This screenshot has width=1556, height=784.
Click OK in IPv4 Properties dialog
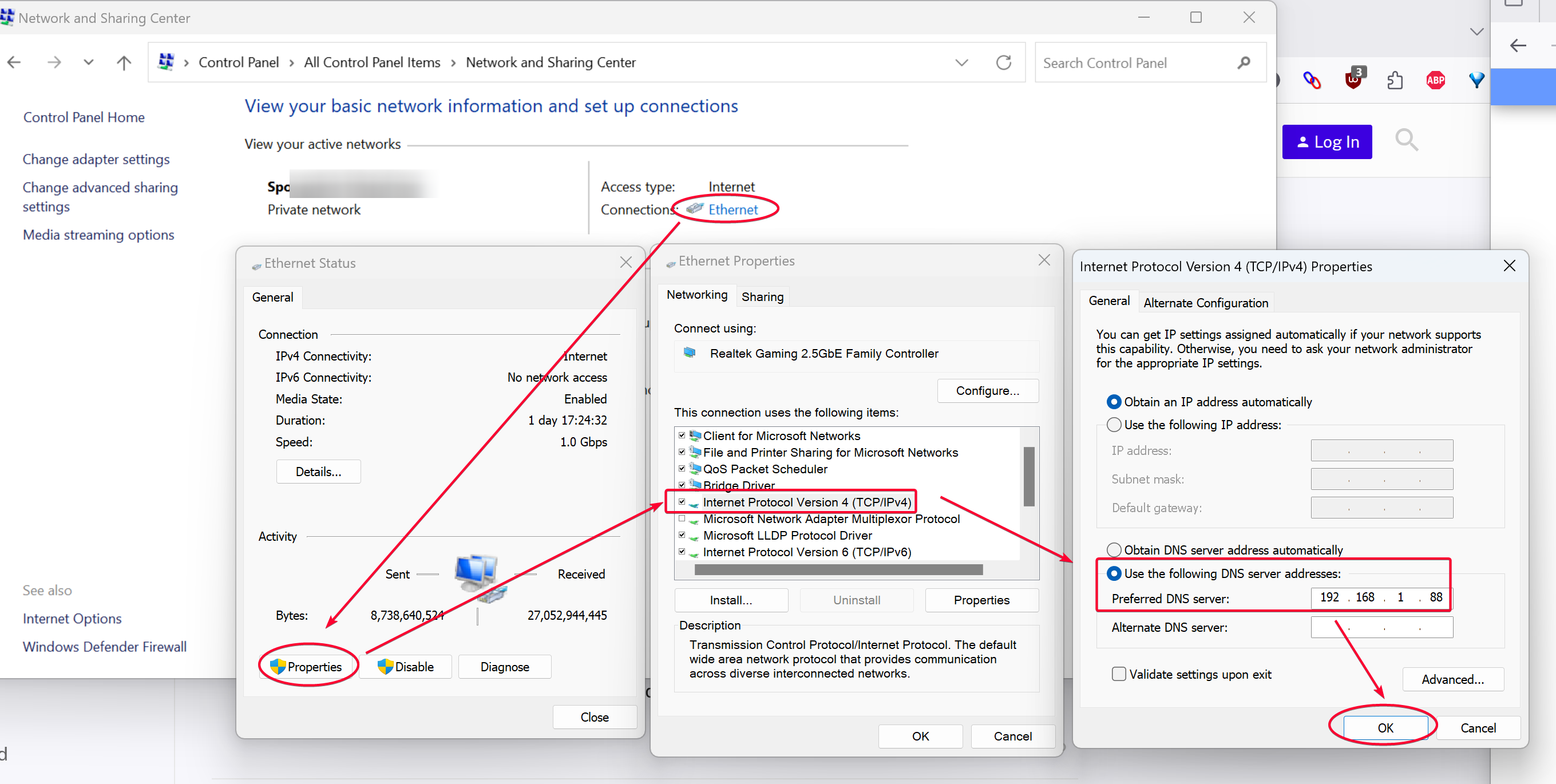[x=1385, y=728]
